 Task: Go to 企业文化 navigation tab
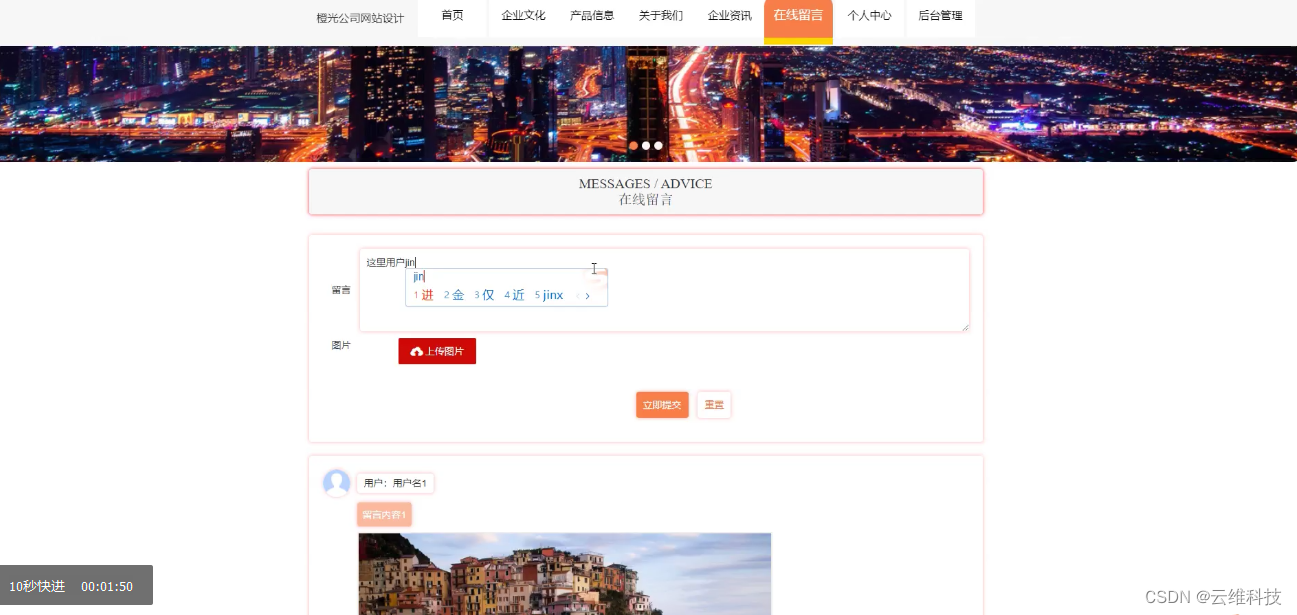click(523, 16)
